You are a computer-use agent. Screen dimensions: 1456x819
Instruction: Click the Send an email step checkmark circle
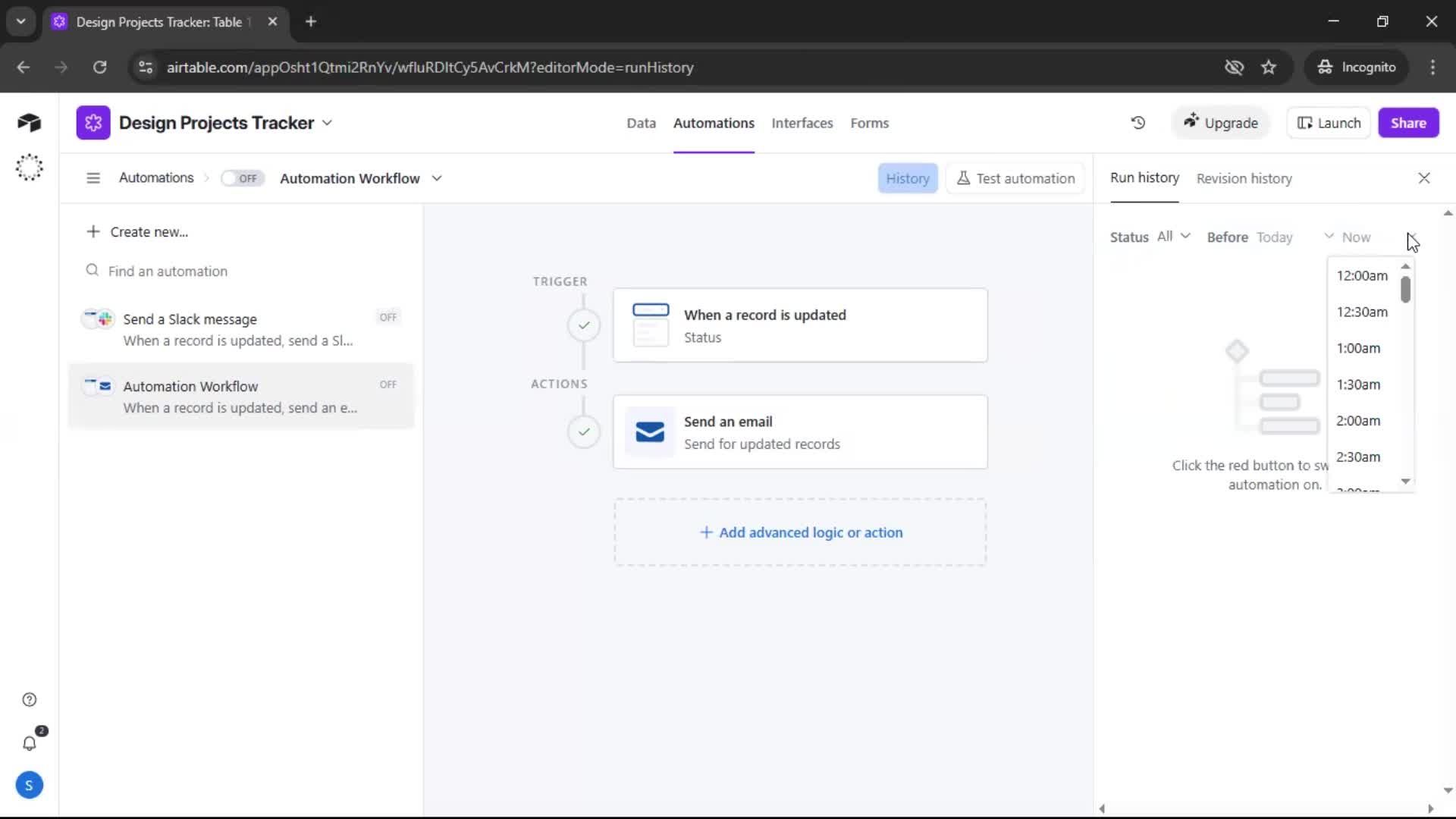(x=584, y=432)
